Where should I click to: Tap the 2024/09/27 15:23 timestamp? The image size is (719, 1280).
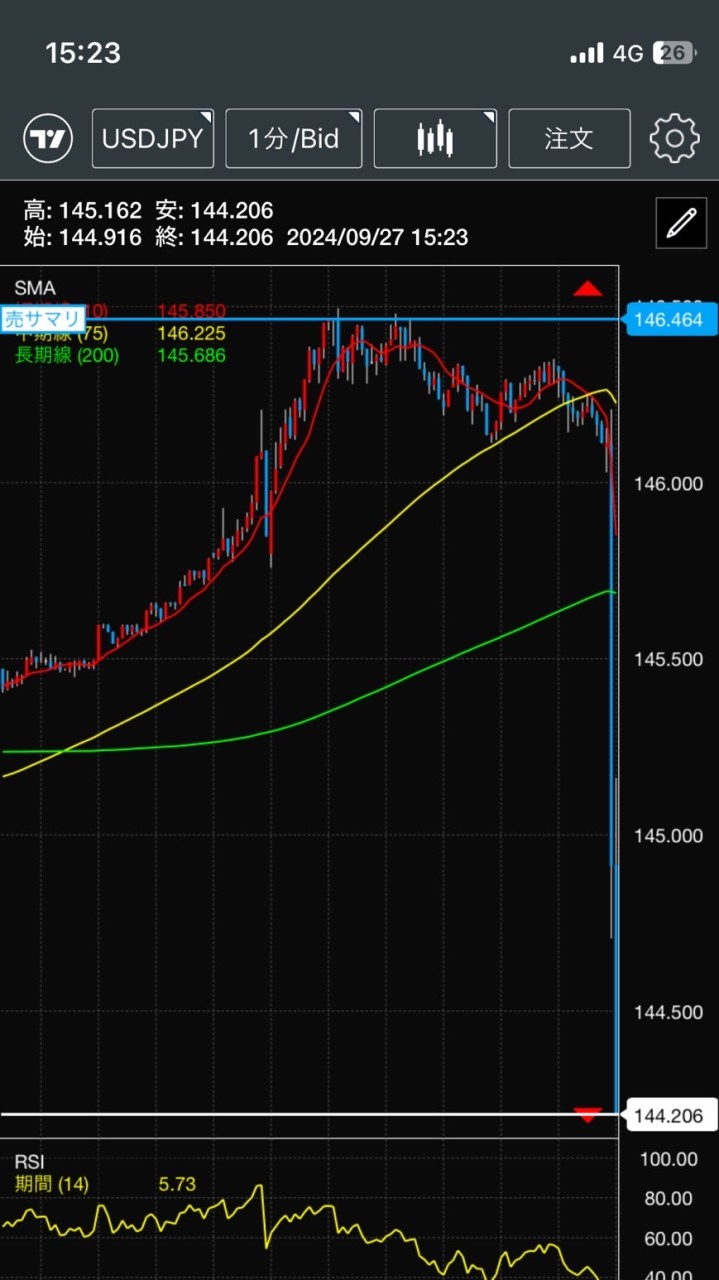click(x=377, y=237)
